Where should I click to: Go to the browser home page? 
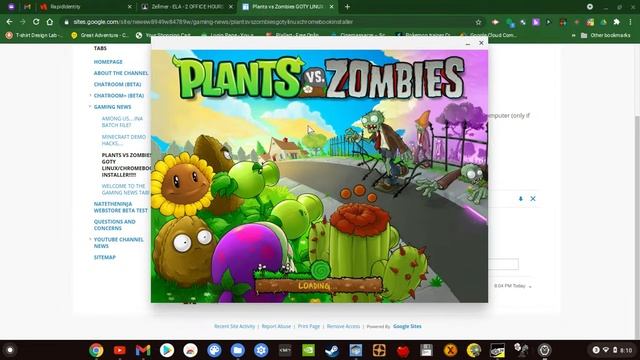coord(49,22)
